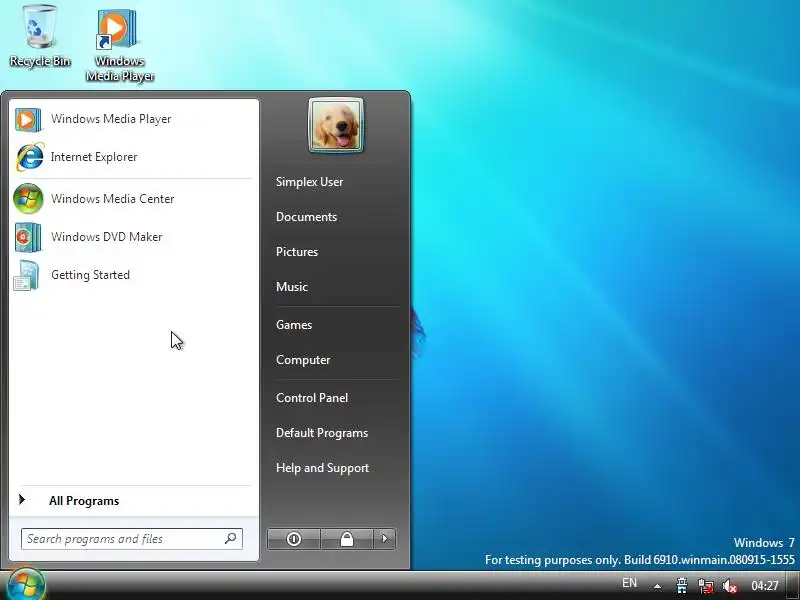This screenshot has height=600, width=800.
Task: Click the Search programs and files box
Action: click(x=132, y=539)
